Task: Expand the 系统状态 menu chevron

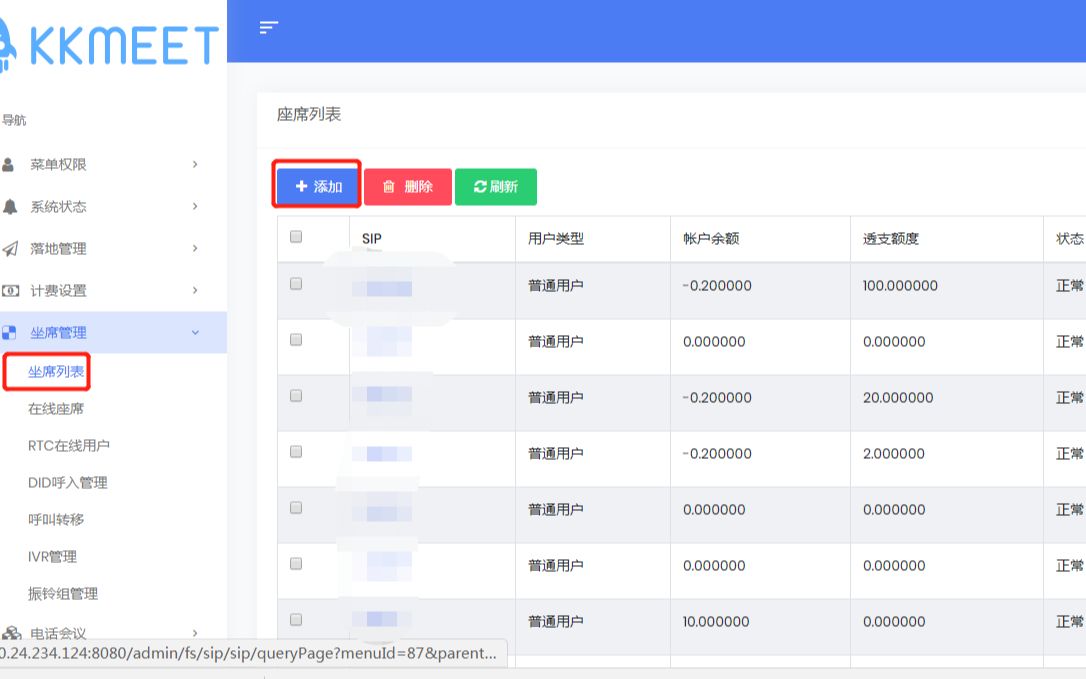Action: tap(197, 206)
